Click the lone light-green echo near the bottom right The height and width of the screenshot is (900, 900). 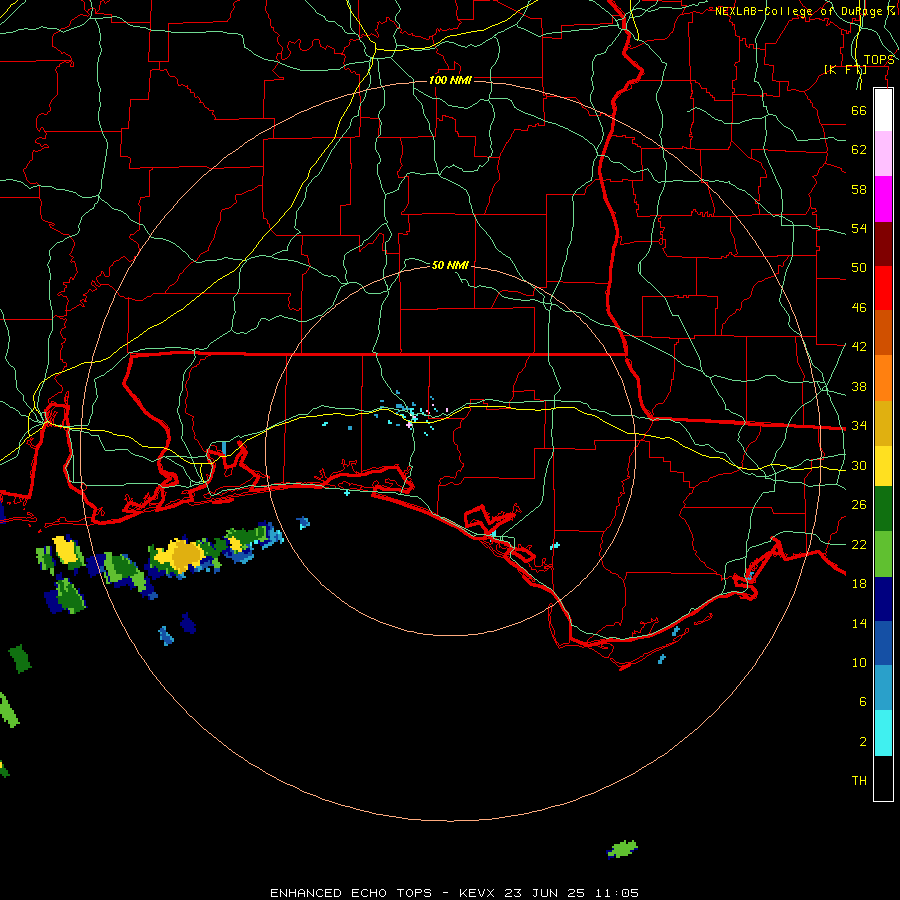[622, 849]
